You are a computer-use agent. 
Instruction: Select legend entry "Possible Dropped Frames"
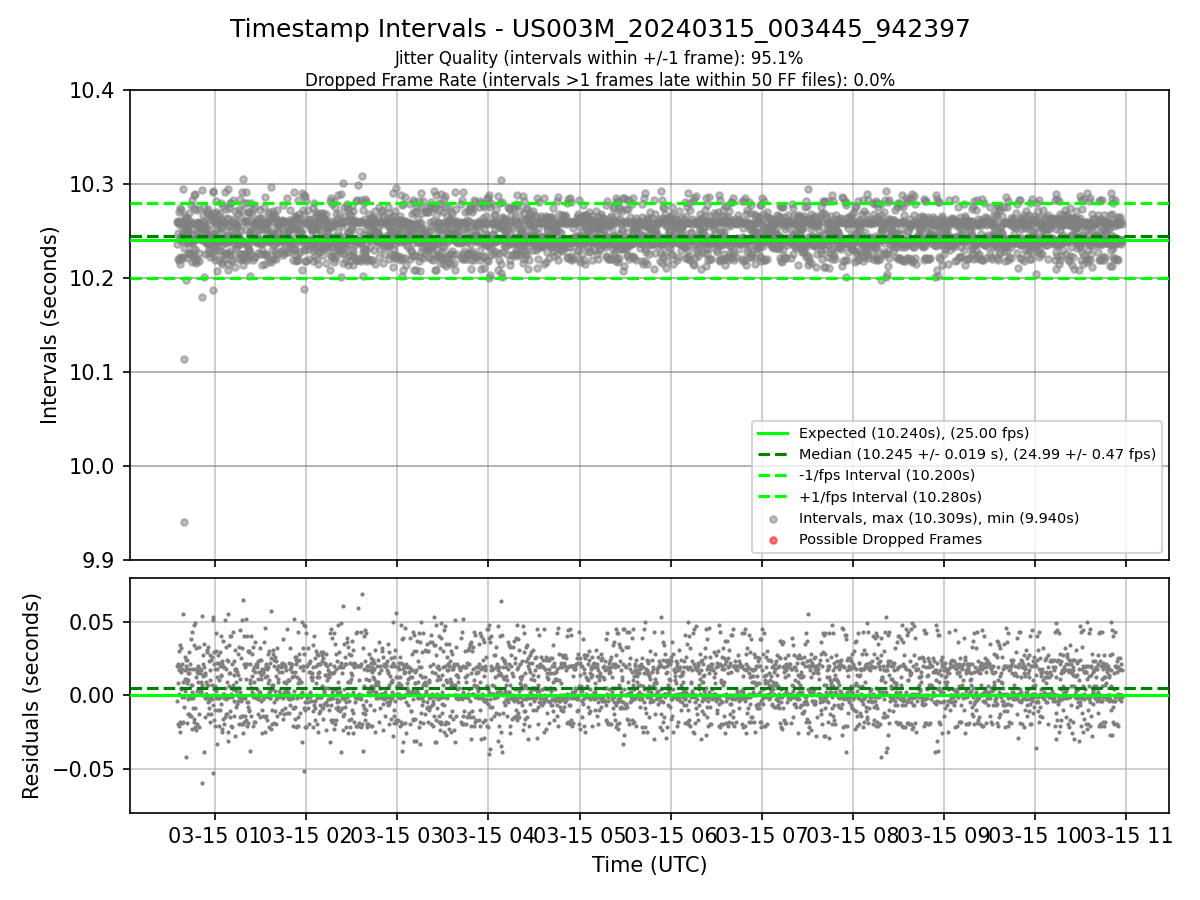pos(890,539)
